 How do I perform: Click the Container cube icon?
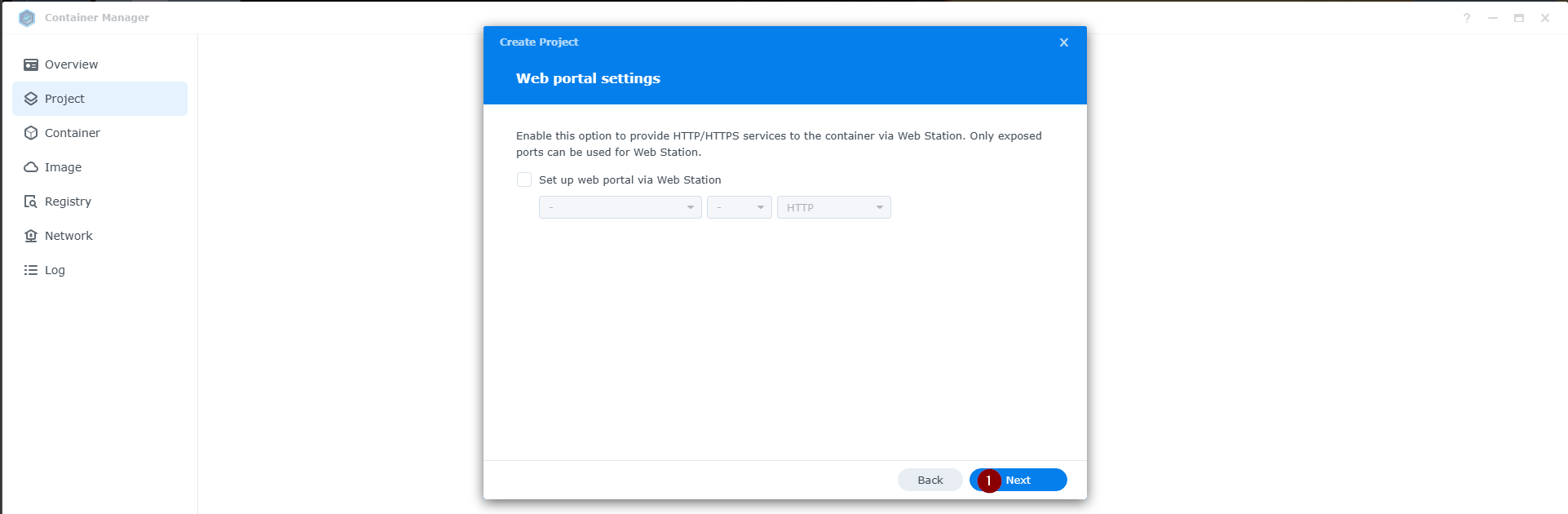click(31, 133)
